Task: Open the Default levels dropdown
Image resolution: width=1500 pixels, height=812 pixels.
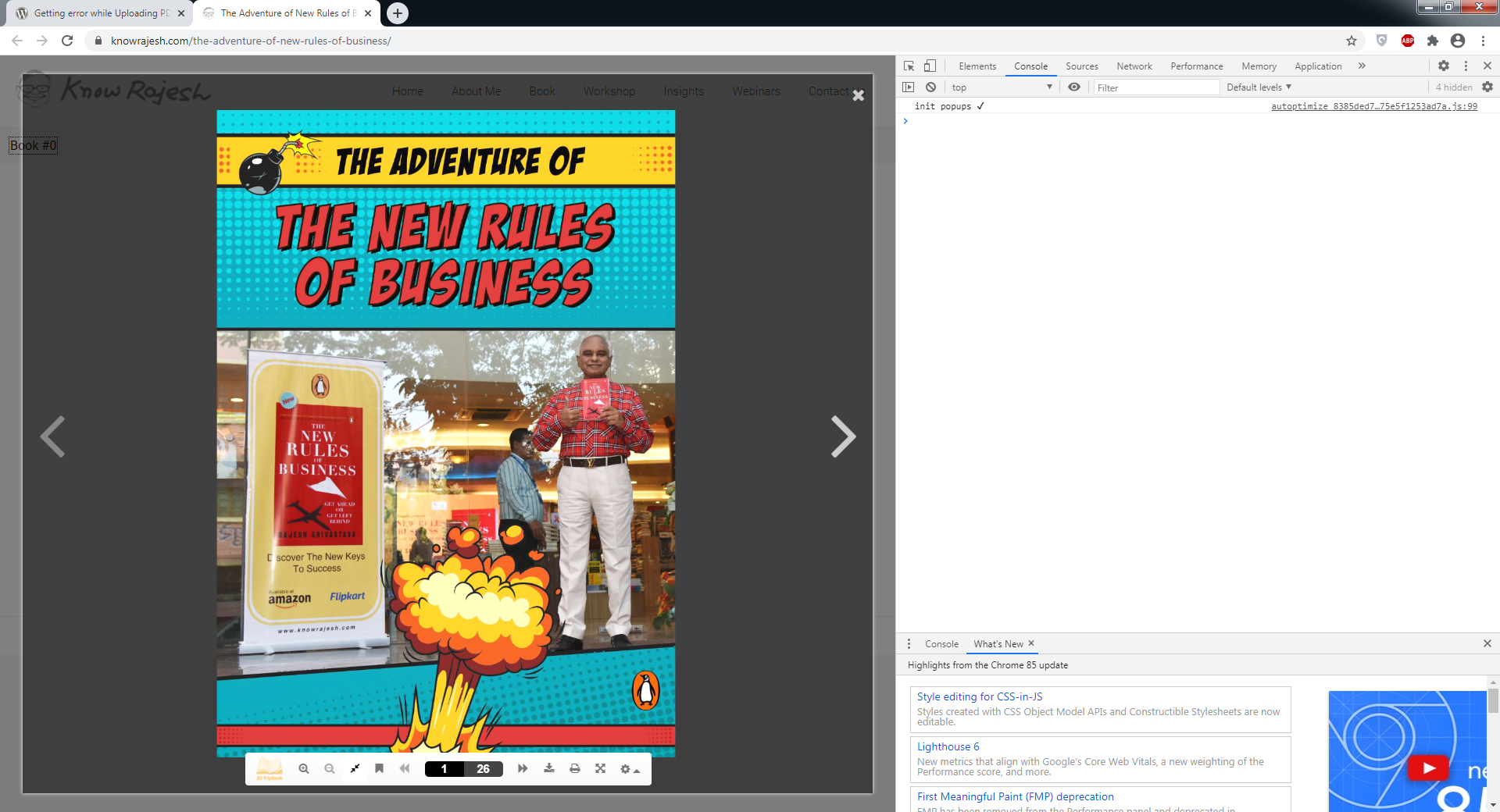Action: tap(1259, 87)
